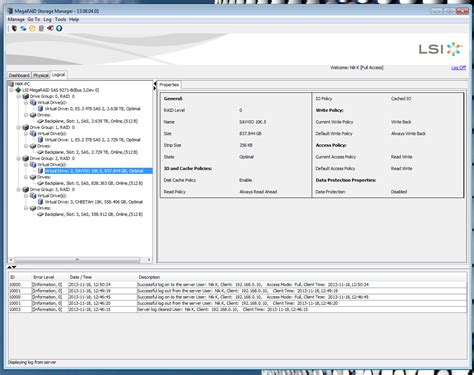Click the disk icon for Backplane Slot 1
Screen dimensions: 474x375
tap(40, 121)
